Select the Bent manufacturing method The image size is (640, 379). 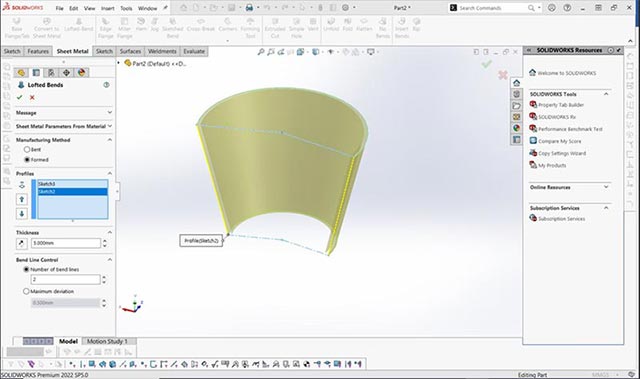pyautogui.click(x=27, y=150)
